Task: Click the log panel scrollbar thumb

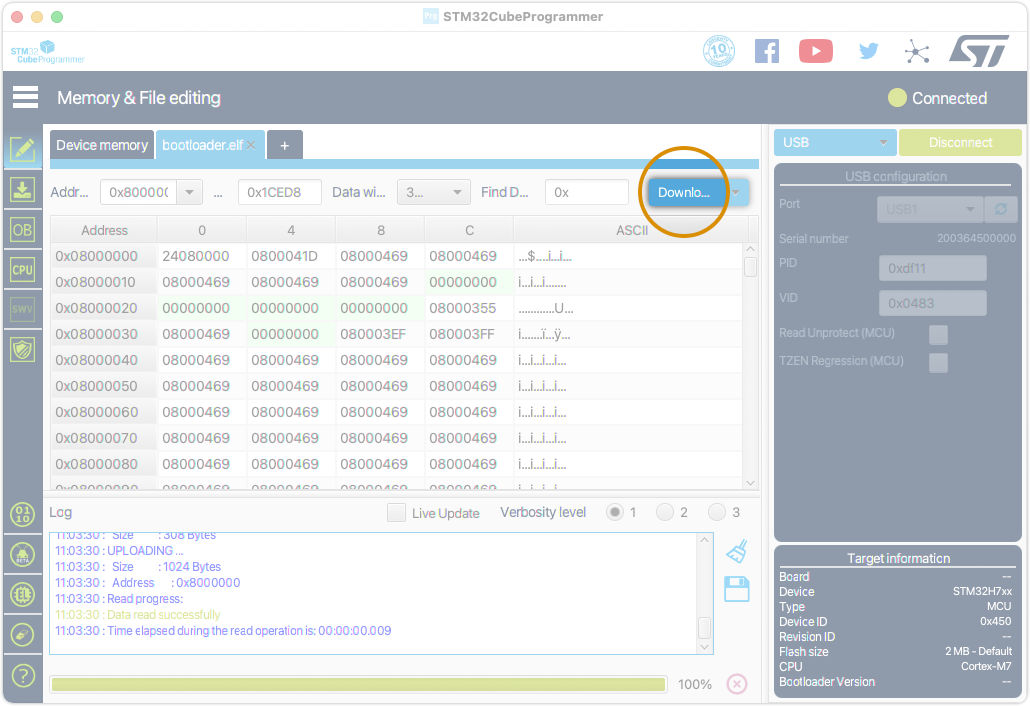Action: [x=704, y=627]
